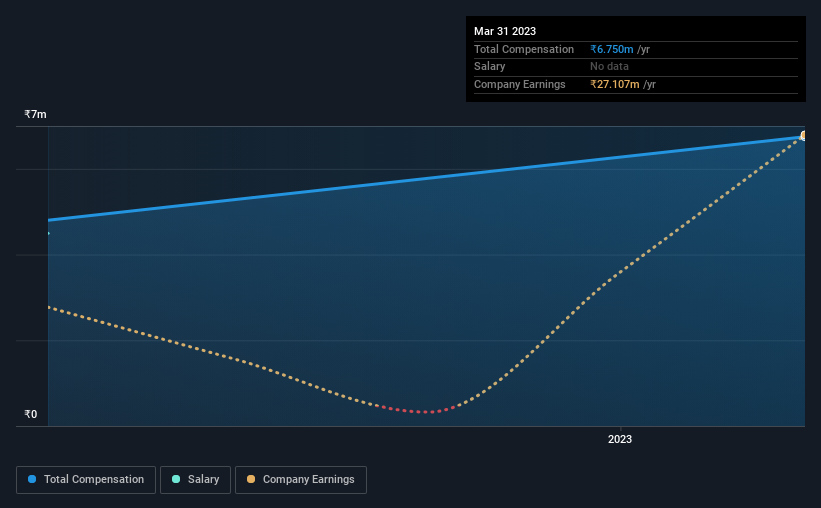The image size is (821, 508).
Task: Click the Mar 31 2023 data point marker
Action: pyautogui.click(x=803, y=136)
